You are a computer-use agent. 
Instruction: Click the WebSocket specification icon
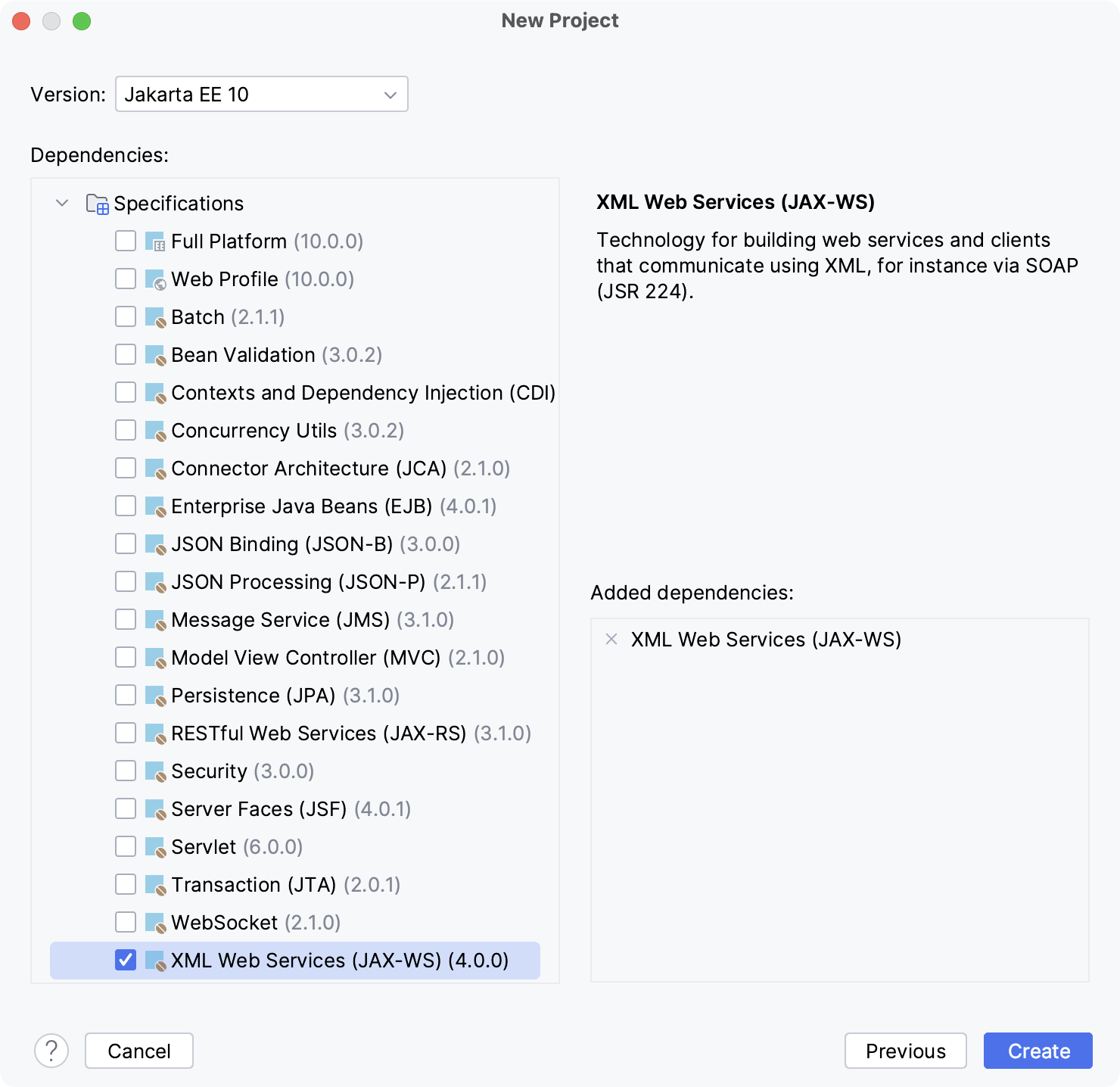click(x=154, y=922)
